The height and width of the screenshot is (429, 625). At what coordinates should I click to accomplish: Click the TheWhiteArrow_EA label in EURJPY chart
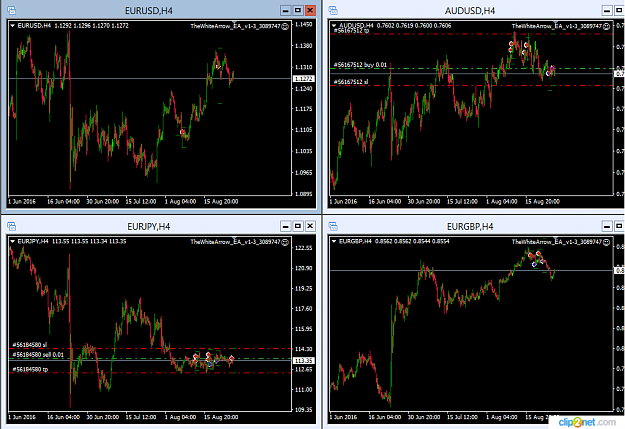coord(235,242)
